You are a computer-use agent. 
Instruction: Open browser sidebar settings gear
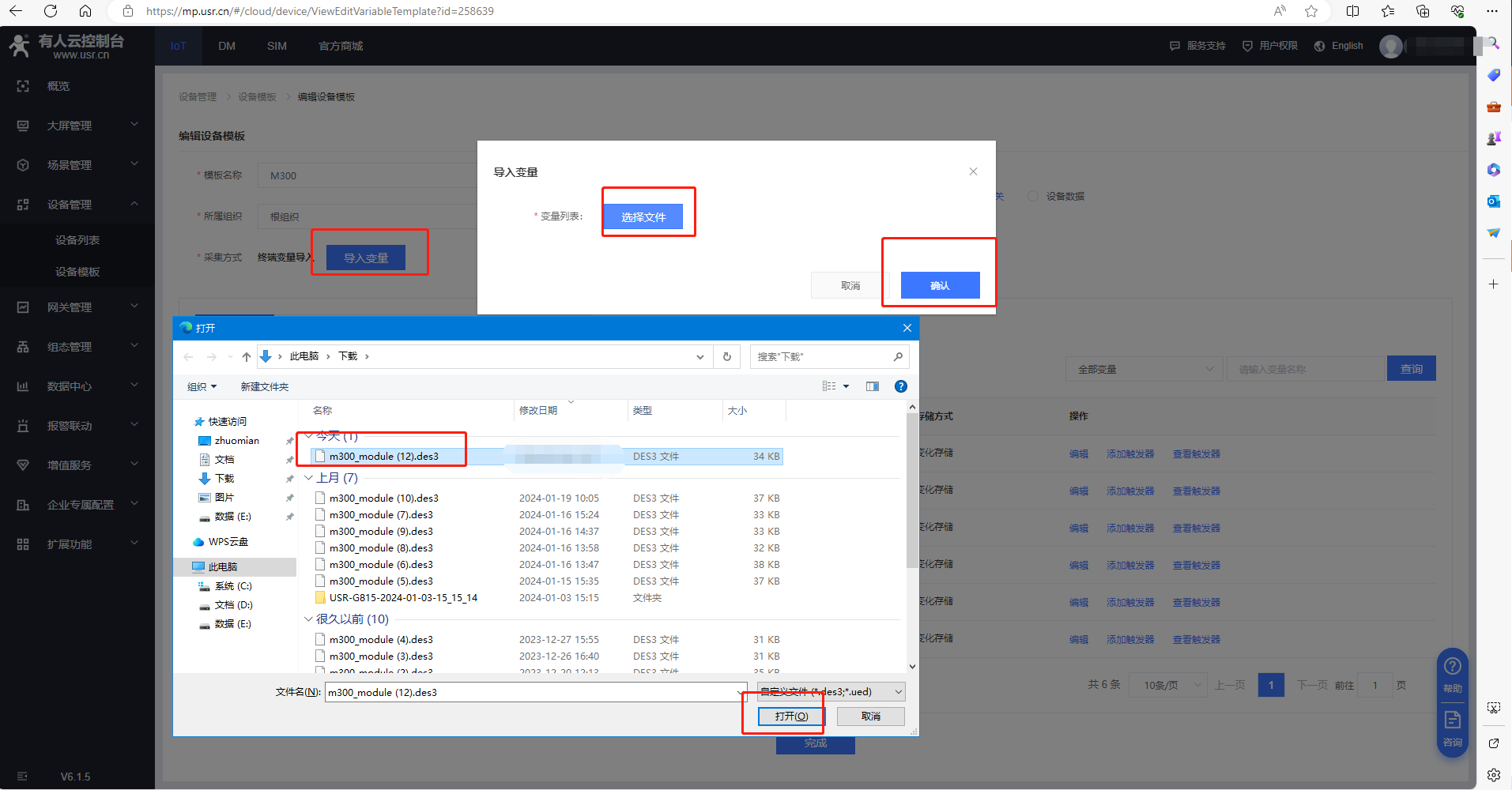(x=1493, y=774)
